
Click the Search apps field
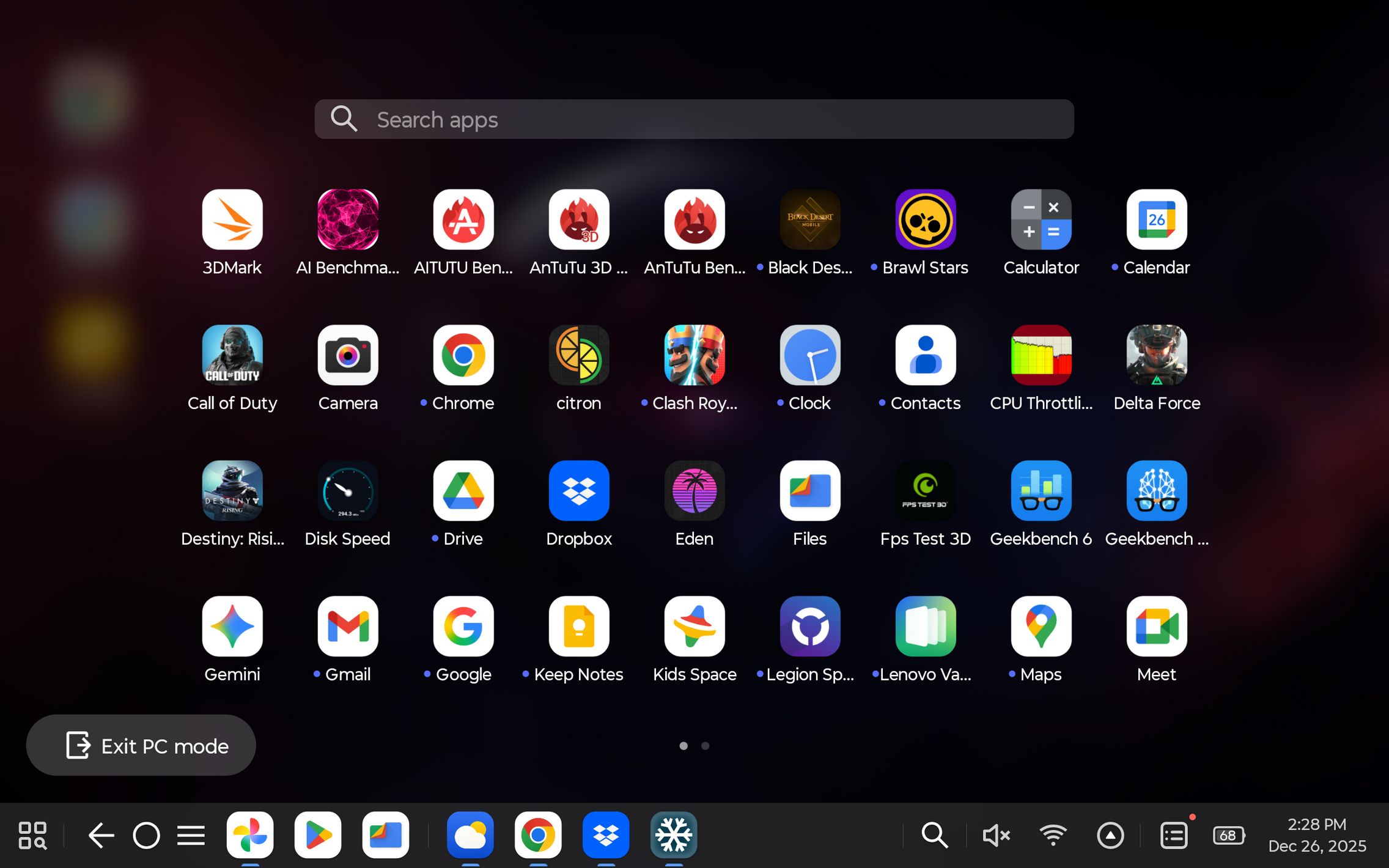pos(694,119)
